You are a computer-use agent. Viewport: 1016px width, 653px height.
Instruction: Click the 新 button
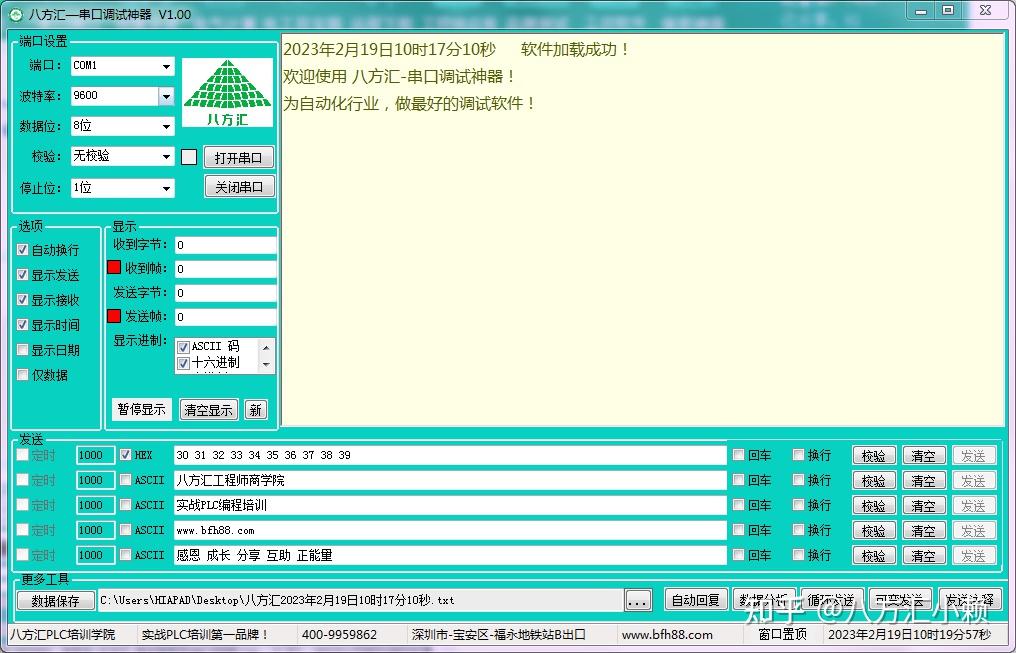tap(256, 410)
